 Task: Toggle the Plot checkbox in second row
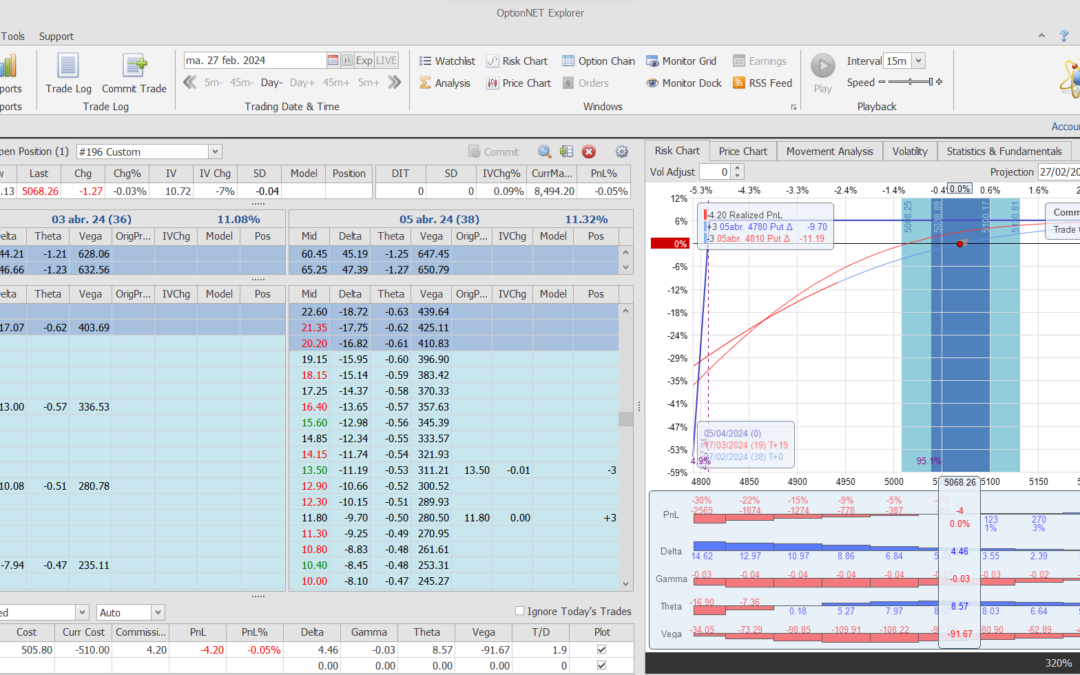tap(600, 665)
